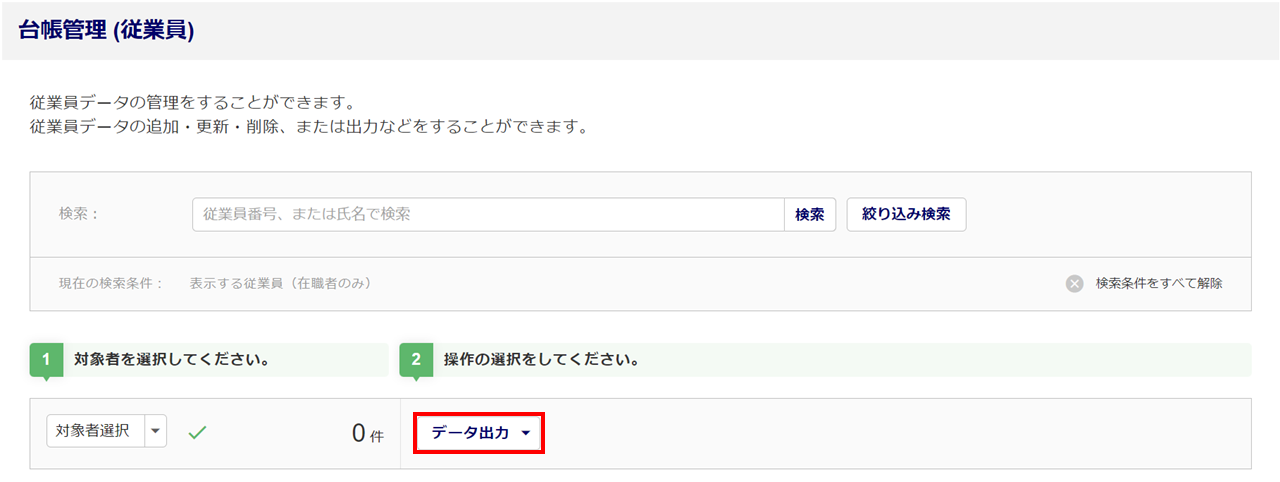The width and height of the screenshot is (1280, 482).
Task: Click the circled X clear-conditions icon
Action: (x=1075, y=283)
